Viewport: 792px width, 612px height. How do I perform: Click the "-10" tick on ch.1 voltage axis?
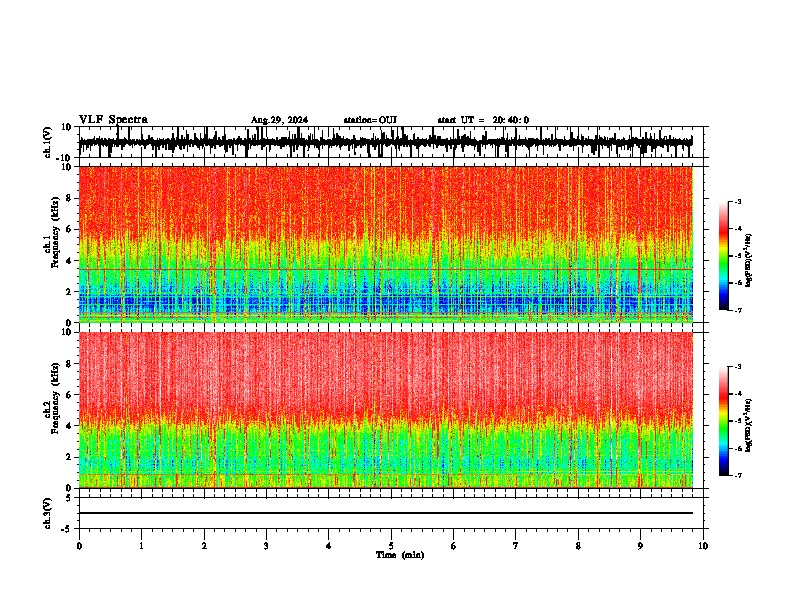[65, 158]
